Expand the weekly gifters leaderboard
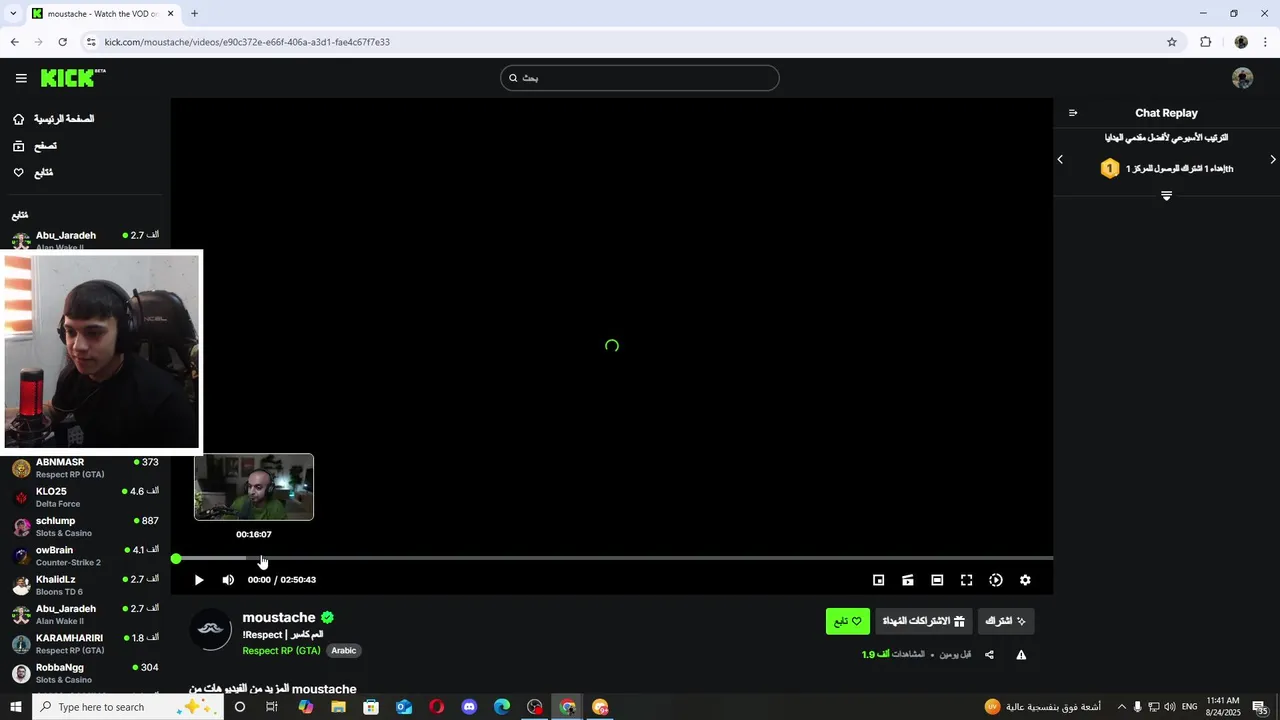The width and height of the screenshot is (1280, 720). click(x=1166, y=196)
